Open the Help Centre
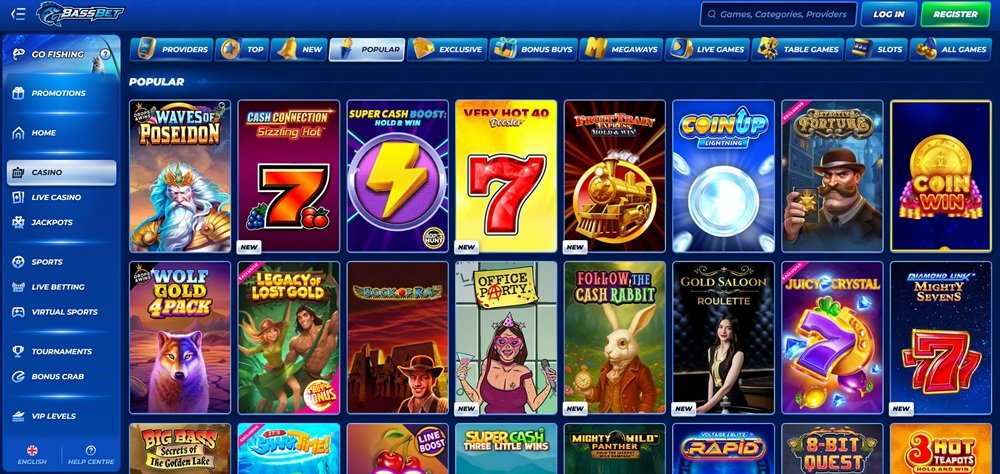Image resolution: width=1000 pixels, height=474 pixels. click(x=91, y=455)
